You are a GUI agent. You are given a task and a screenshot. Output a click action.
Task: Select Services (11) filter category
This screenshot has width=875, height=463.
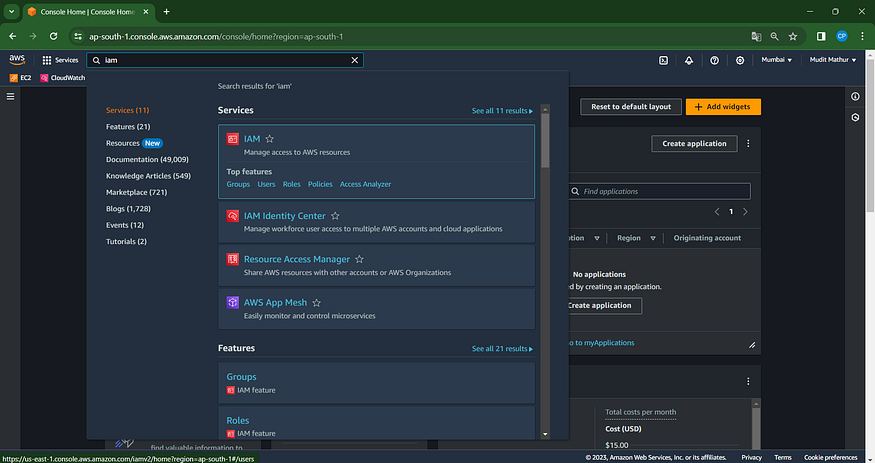point(127,110)
